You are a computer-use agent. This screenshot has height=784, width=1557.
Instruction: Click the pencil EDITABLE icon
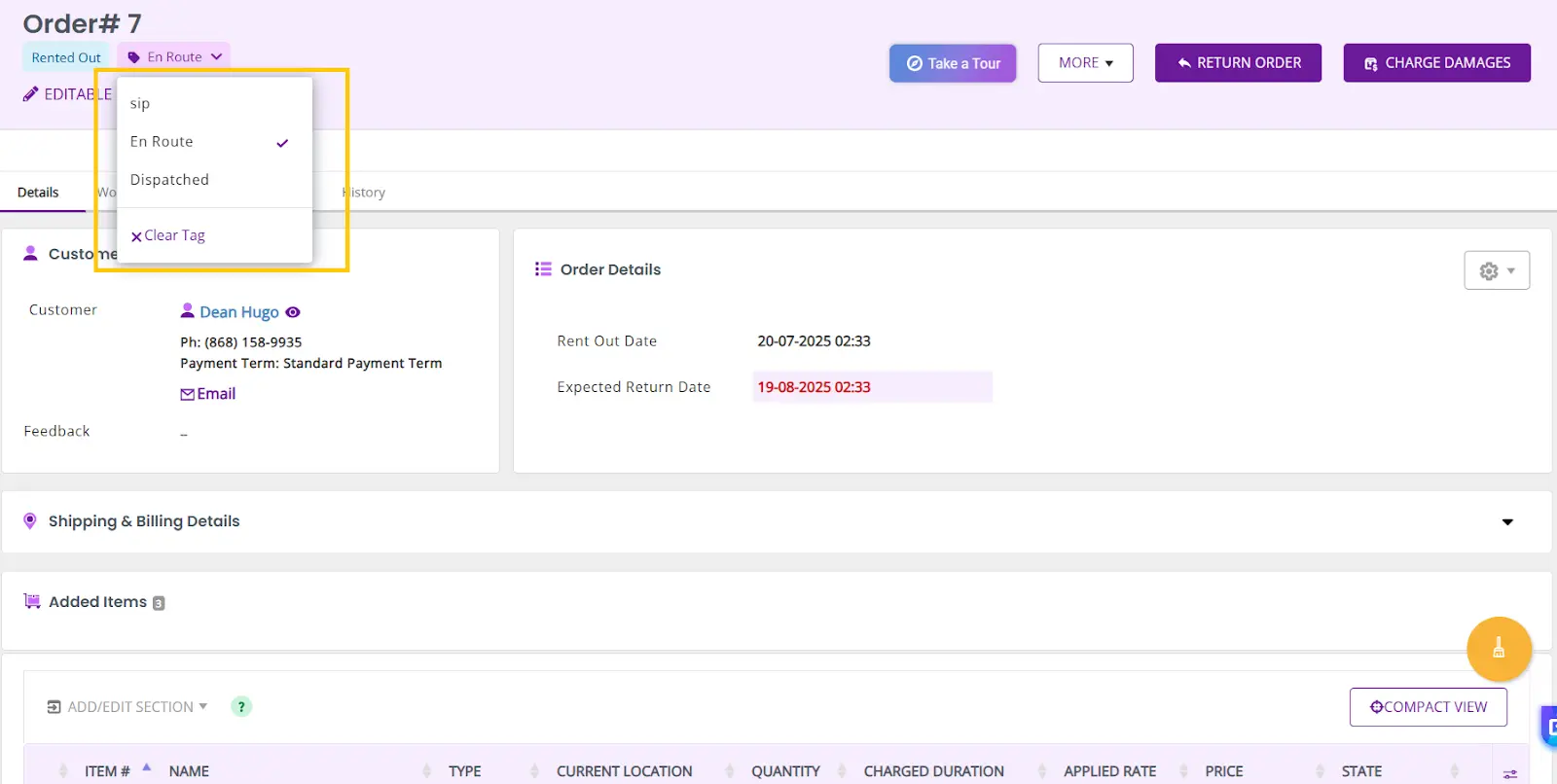click(x=31, y=94)
